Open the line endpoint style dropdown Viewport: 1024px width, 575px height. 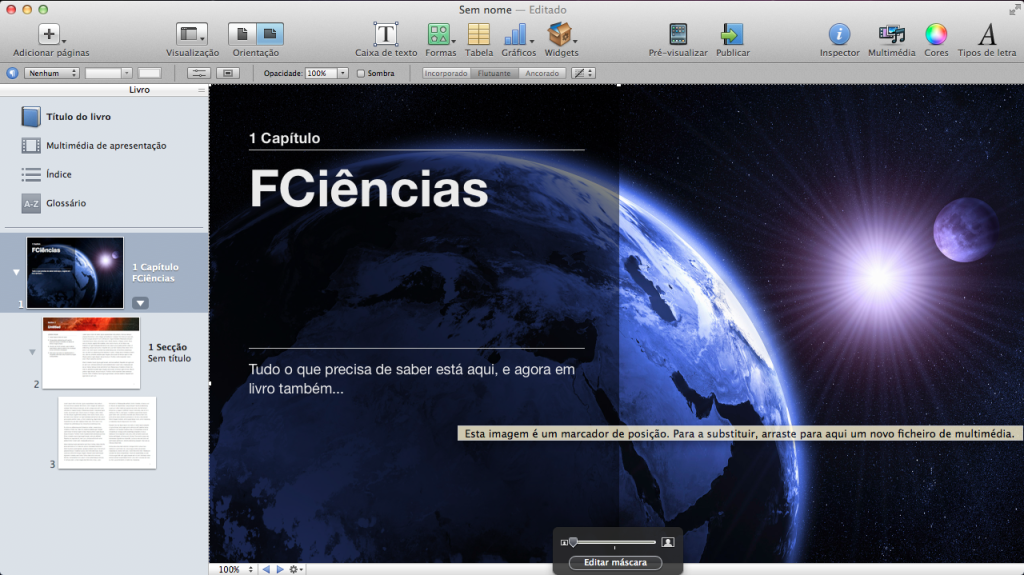(108, 73)
